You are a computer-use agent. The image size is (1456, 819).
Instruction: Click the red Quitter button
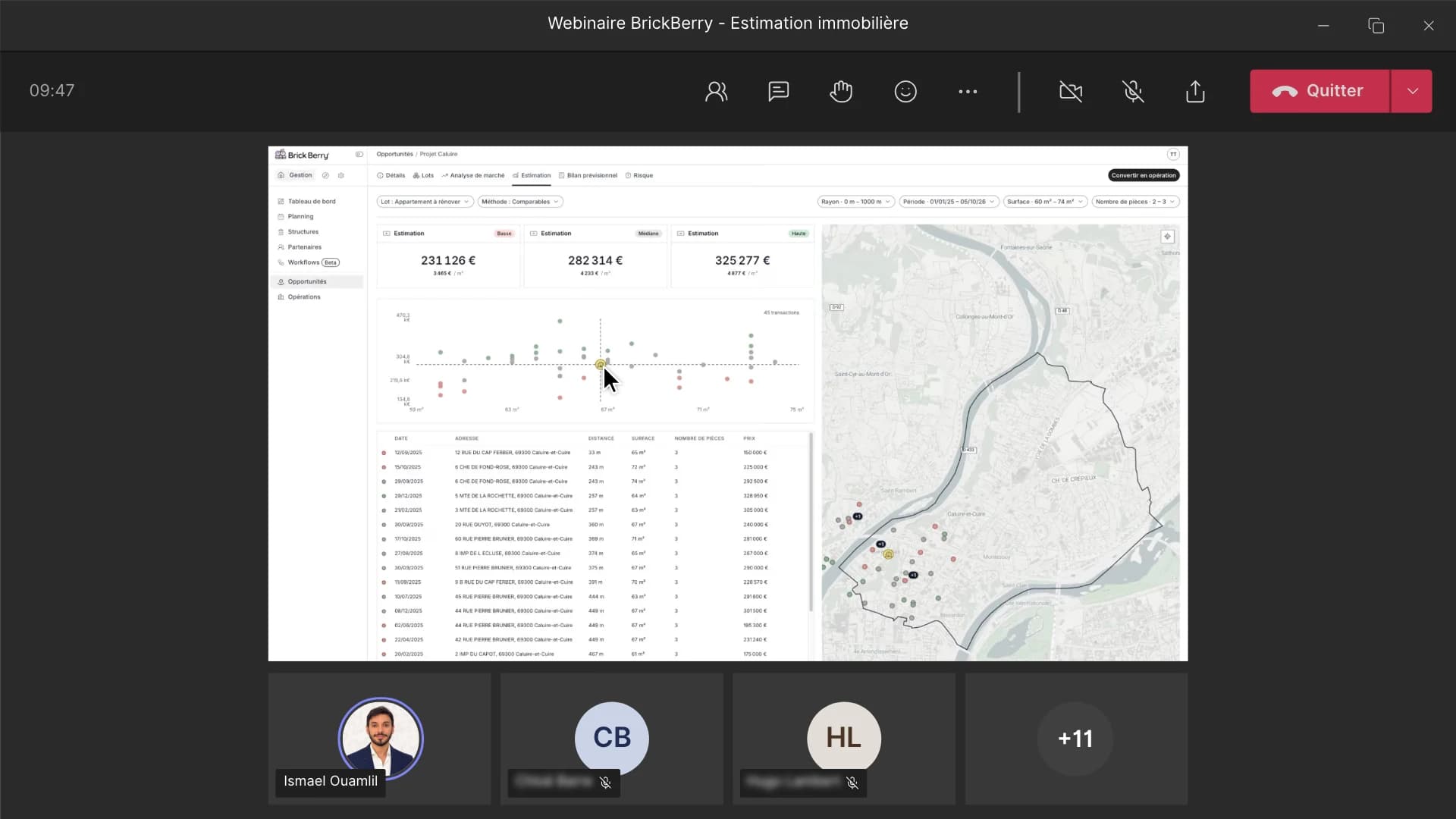[x=1319, y=91]
